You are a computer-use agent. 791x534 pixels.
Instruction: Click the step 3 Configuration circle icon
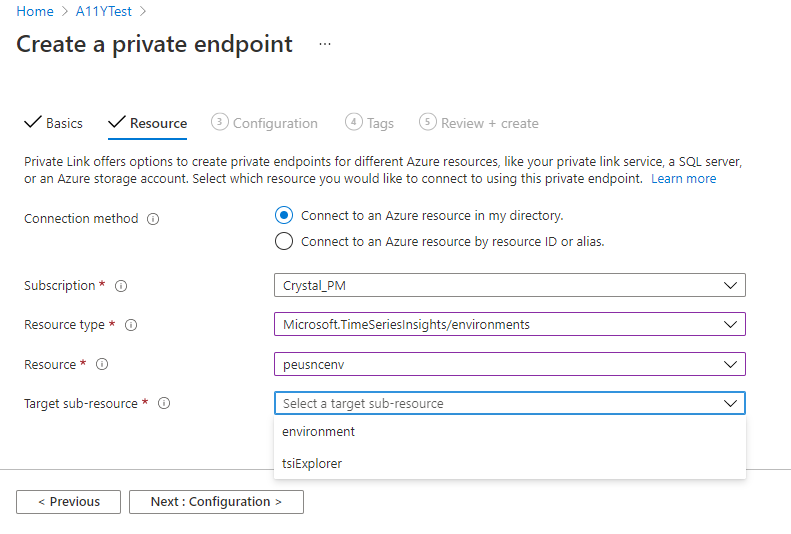click(x=220, y=122)
